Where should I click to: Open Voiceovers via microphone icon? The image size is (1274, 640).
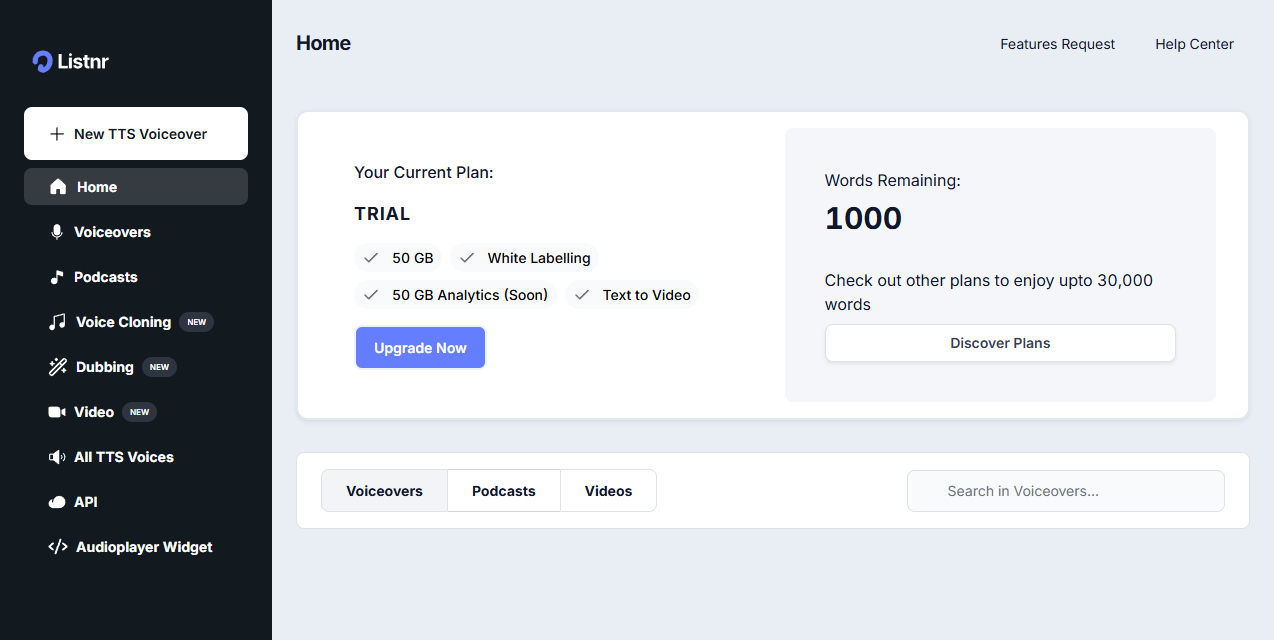57,232
